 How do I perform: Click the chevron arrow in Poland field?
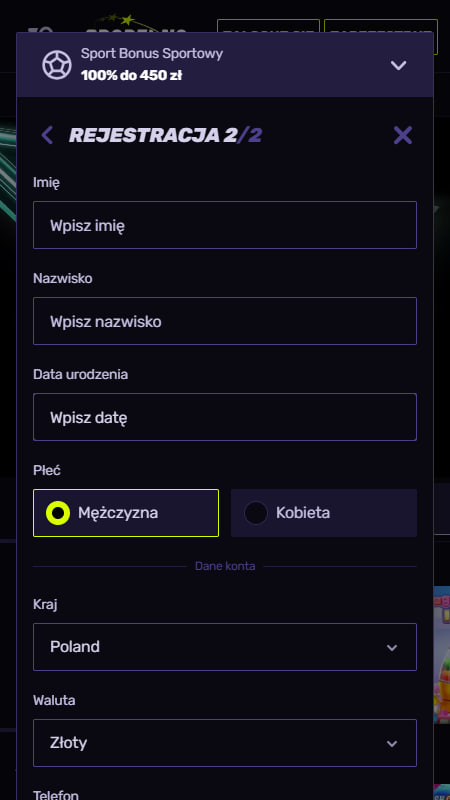(x=392, y=647)
